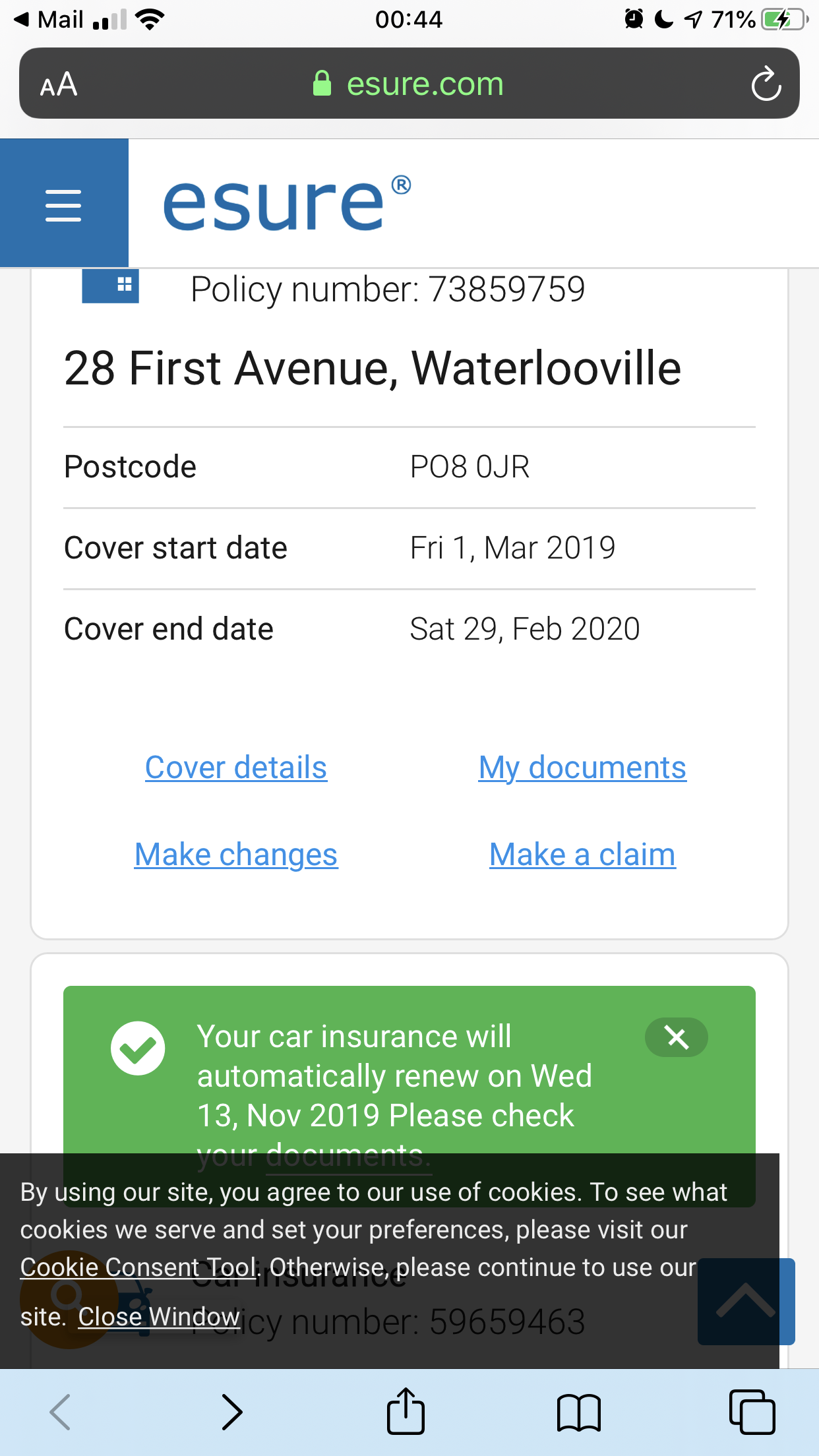
Task: Open the hamburger navigation menu
Action: [63, 204]
